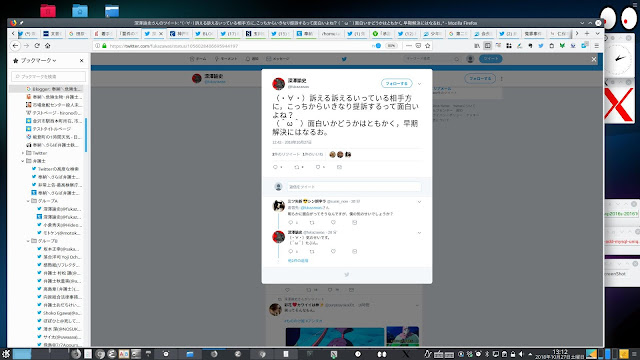640x360 pixels.
Task: Click the blue ツイート compose button
Action: [x=490, y=59]
